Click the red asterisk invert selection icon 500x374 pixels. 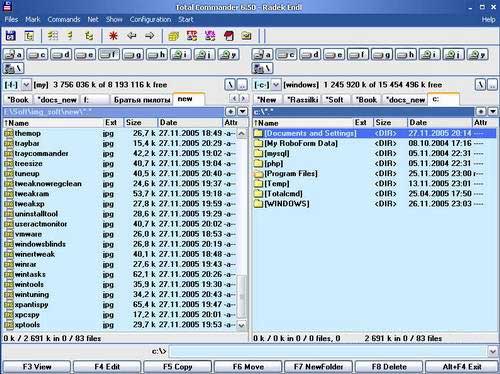coord(113,36)
